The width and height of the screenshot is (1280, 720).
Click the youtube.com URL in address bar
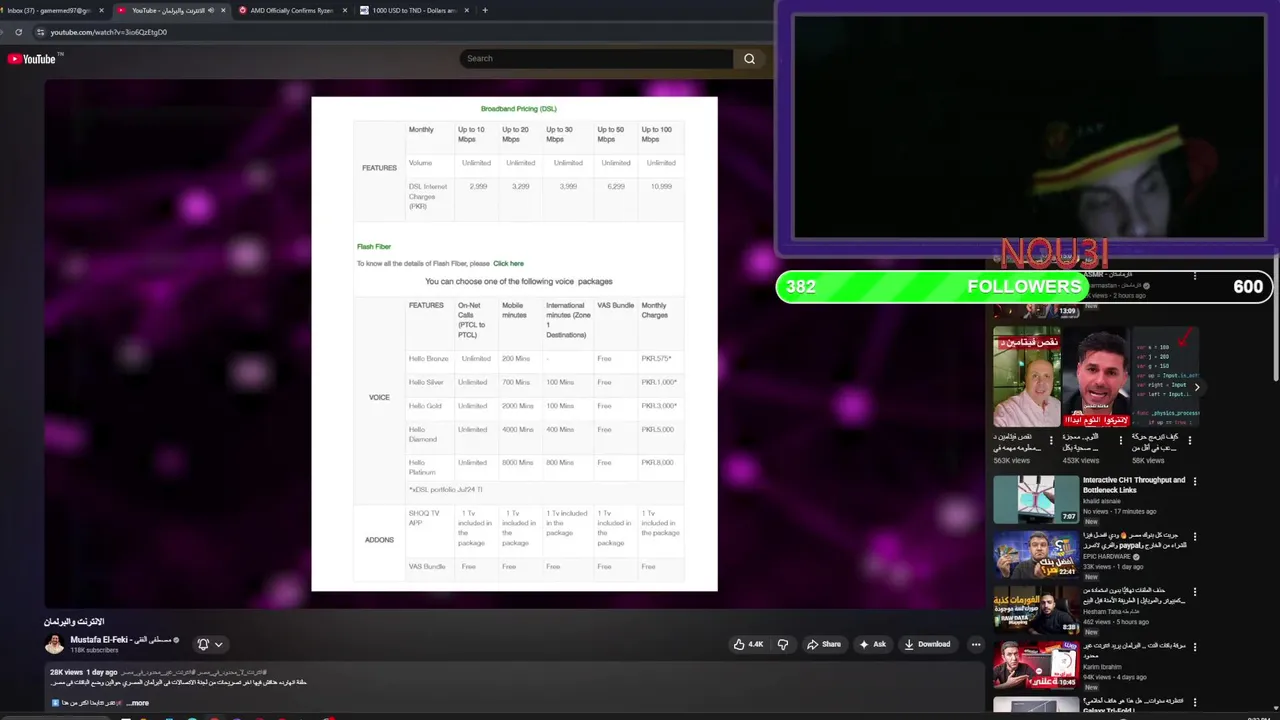[108, 32]
